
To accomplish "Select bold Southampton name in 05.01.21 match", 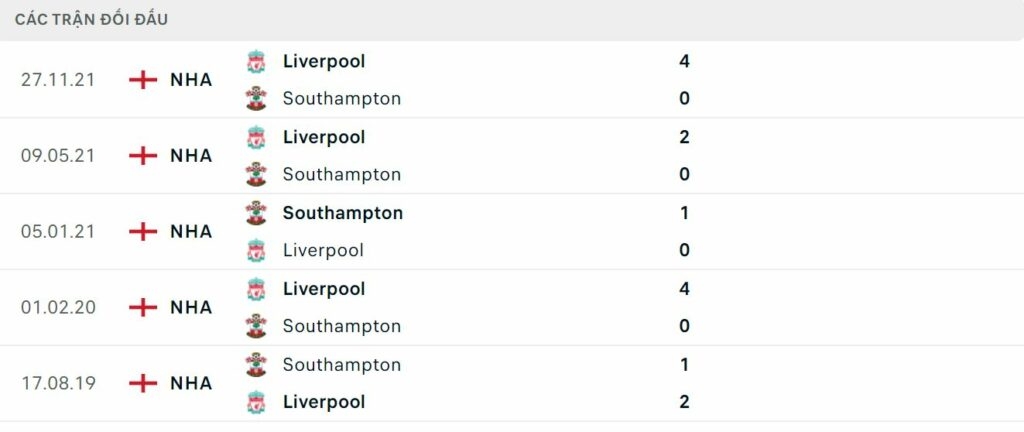I will (x=342, y=213).
